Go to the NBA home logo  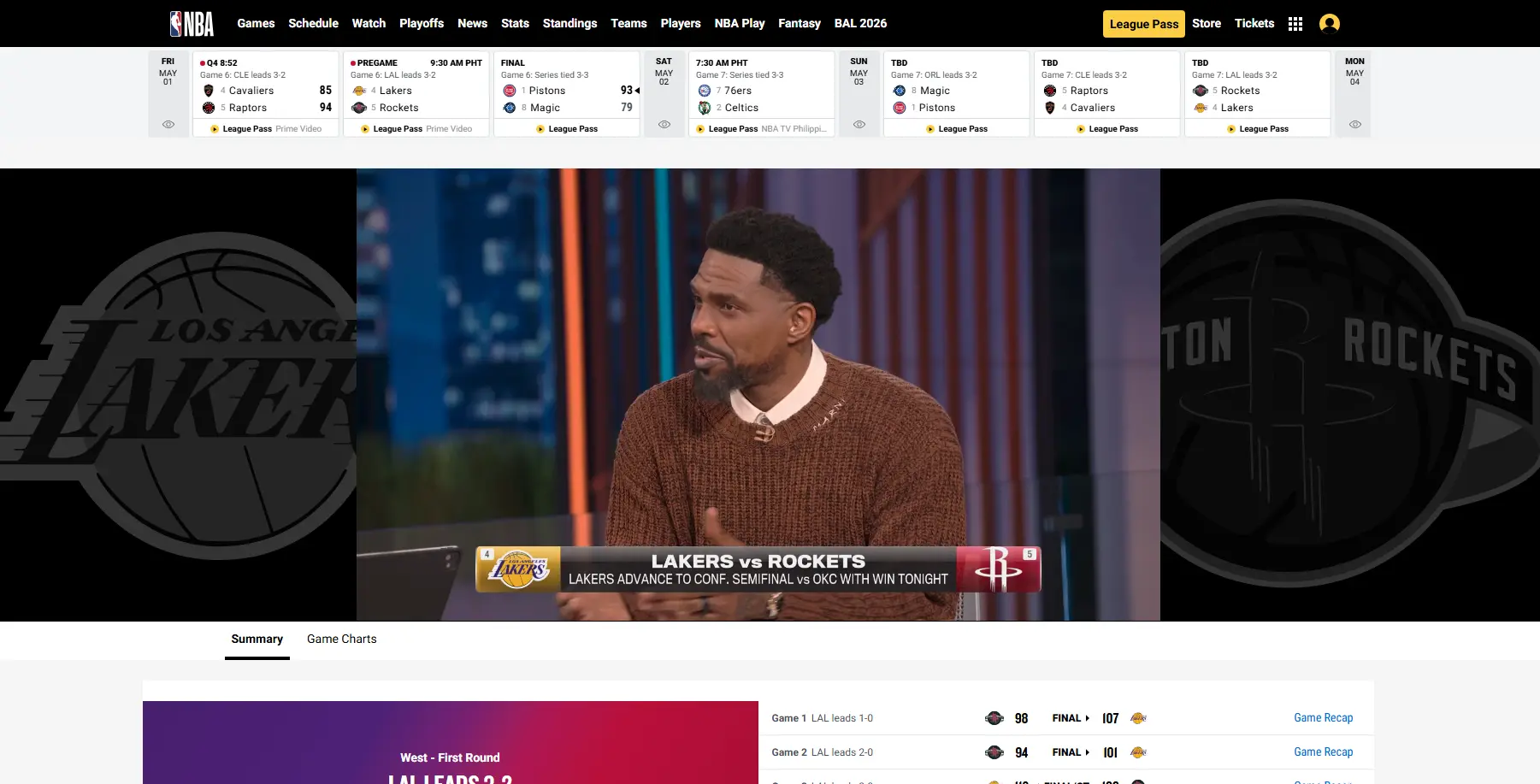192,23
